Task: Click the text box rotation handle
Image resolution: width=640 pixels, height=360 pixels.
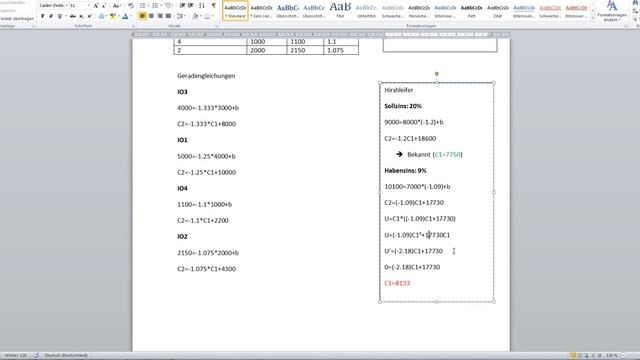Action: coord(437,74)
